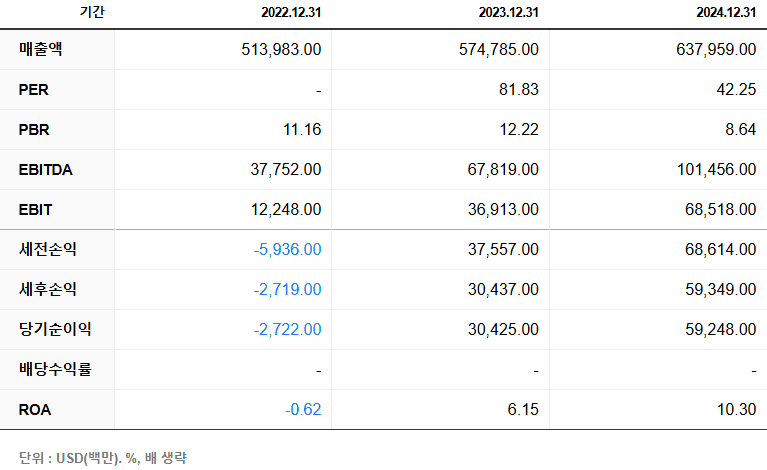
Task: Click the PBR value 11.16
Action: click(x=302, y=130)
